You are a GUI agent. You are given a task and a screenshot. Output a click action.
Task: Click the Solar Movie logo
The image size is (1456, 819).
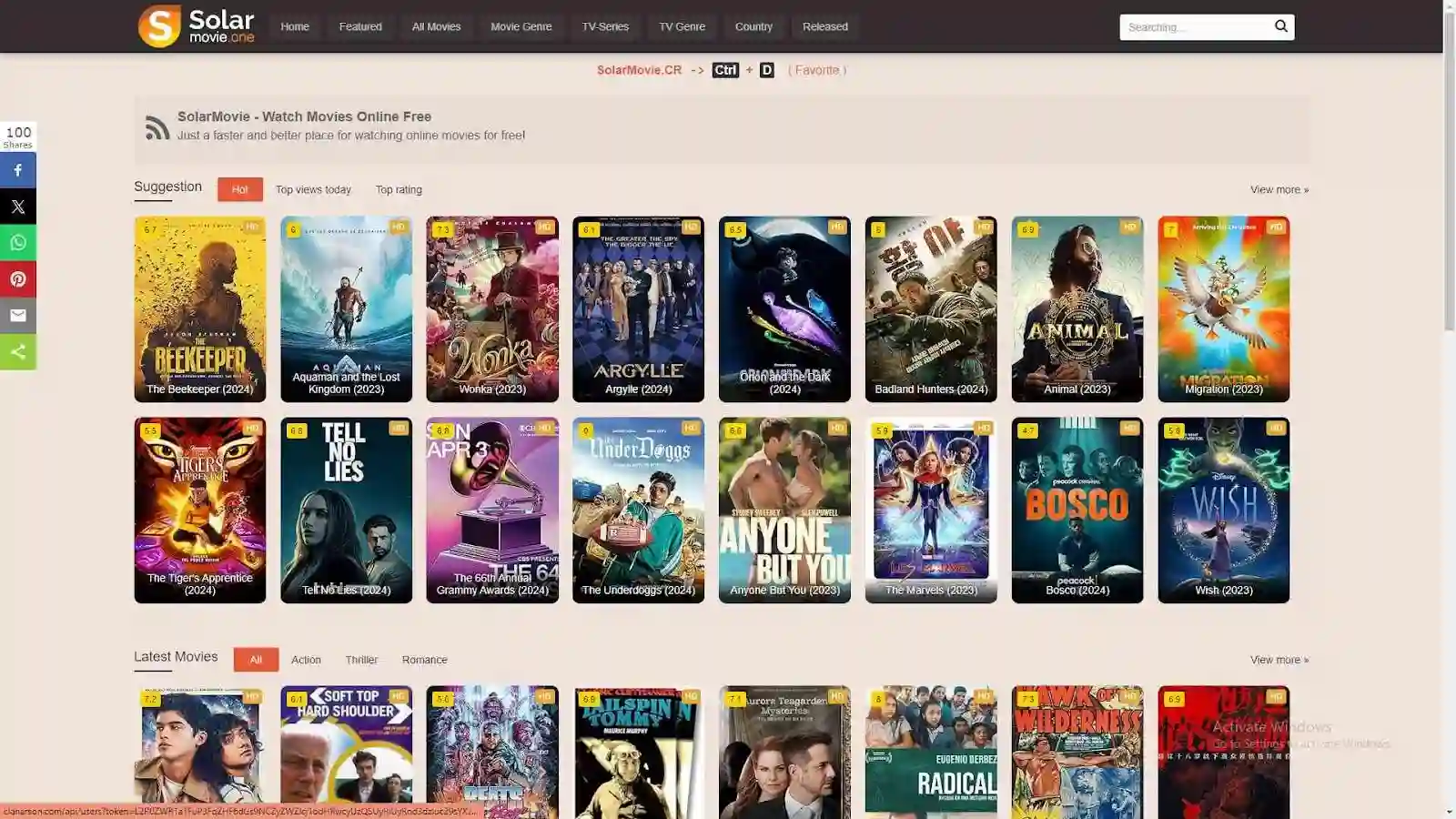point(196,26)
